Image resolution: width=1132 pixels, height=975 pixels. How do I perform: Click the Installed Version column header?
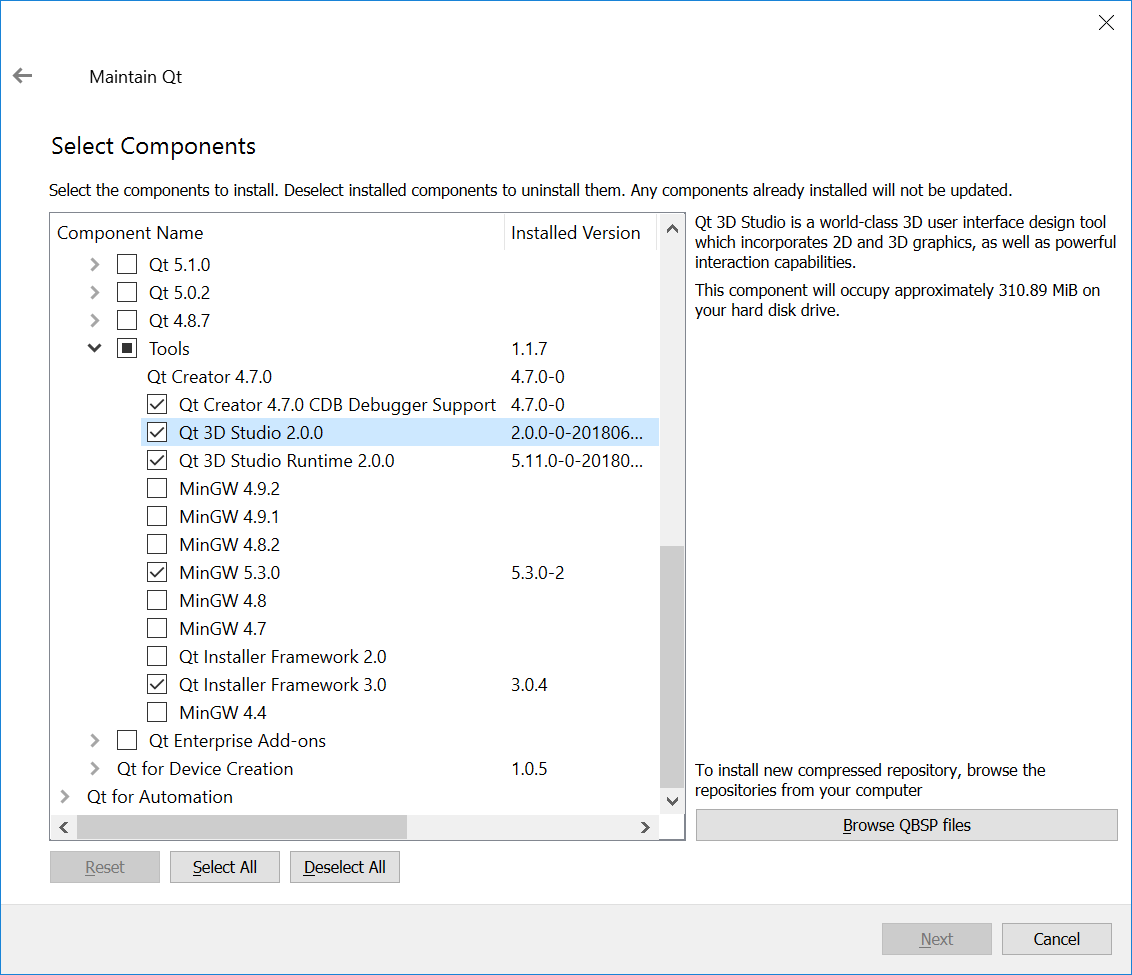click(x=575, y=233)
